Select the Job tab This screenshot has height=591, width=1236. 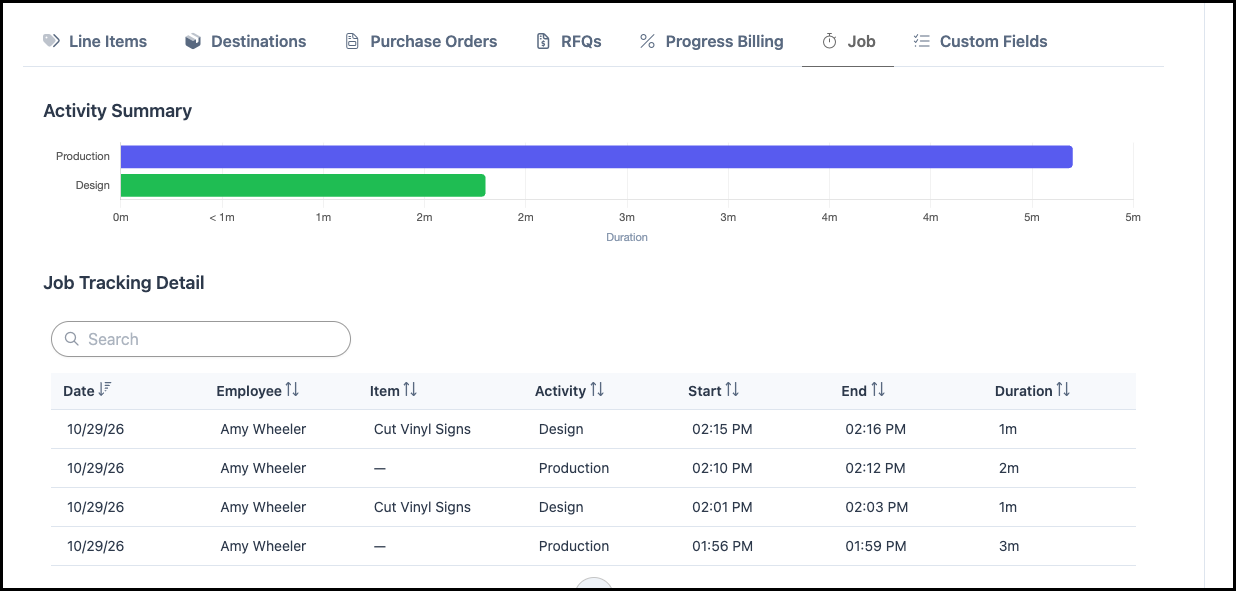(x=848, y=41)
